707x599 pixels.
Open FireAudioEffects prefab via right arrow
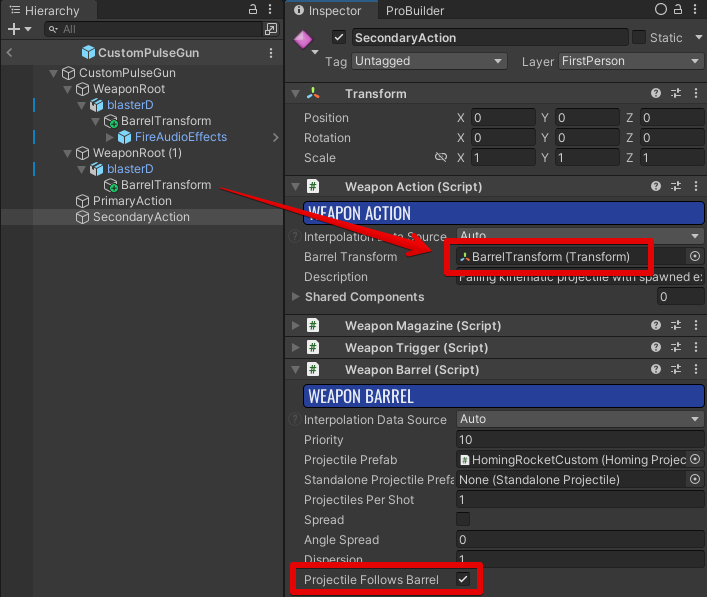275,138
